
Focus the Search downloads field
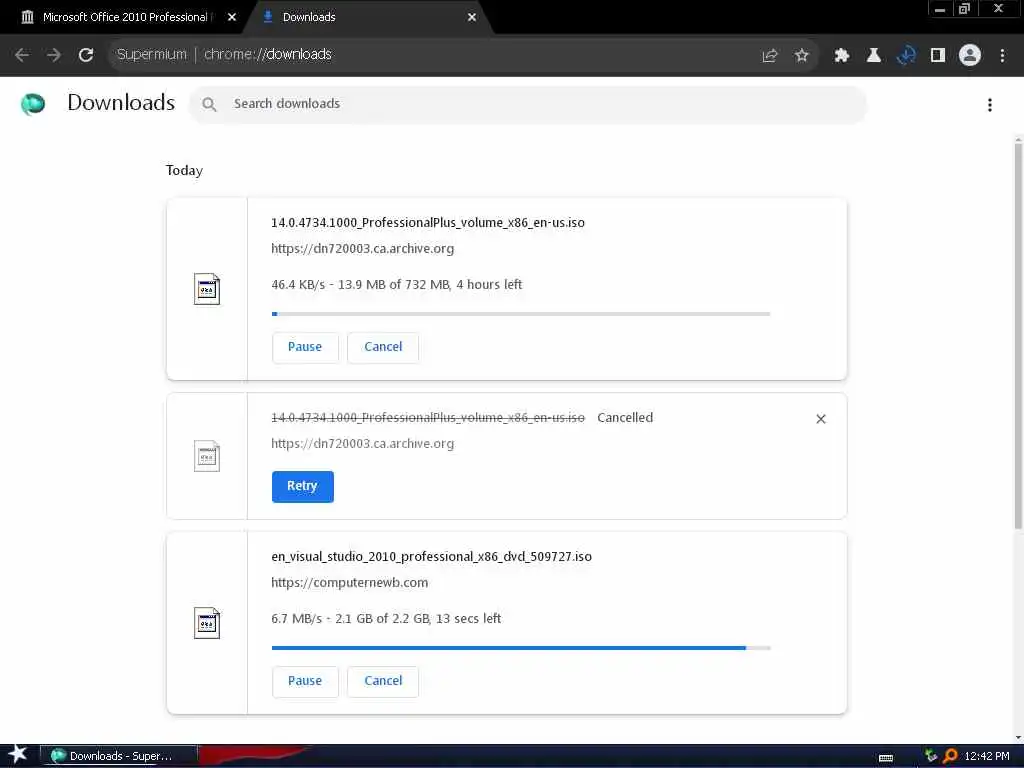528,104
